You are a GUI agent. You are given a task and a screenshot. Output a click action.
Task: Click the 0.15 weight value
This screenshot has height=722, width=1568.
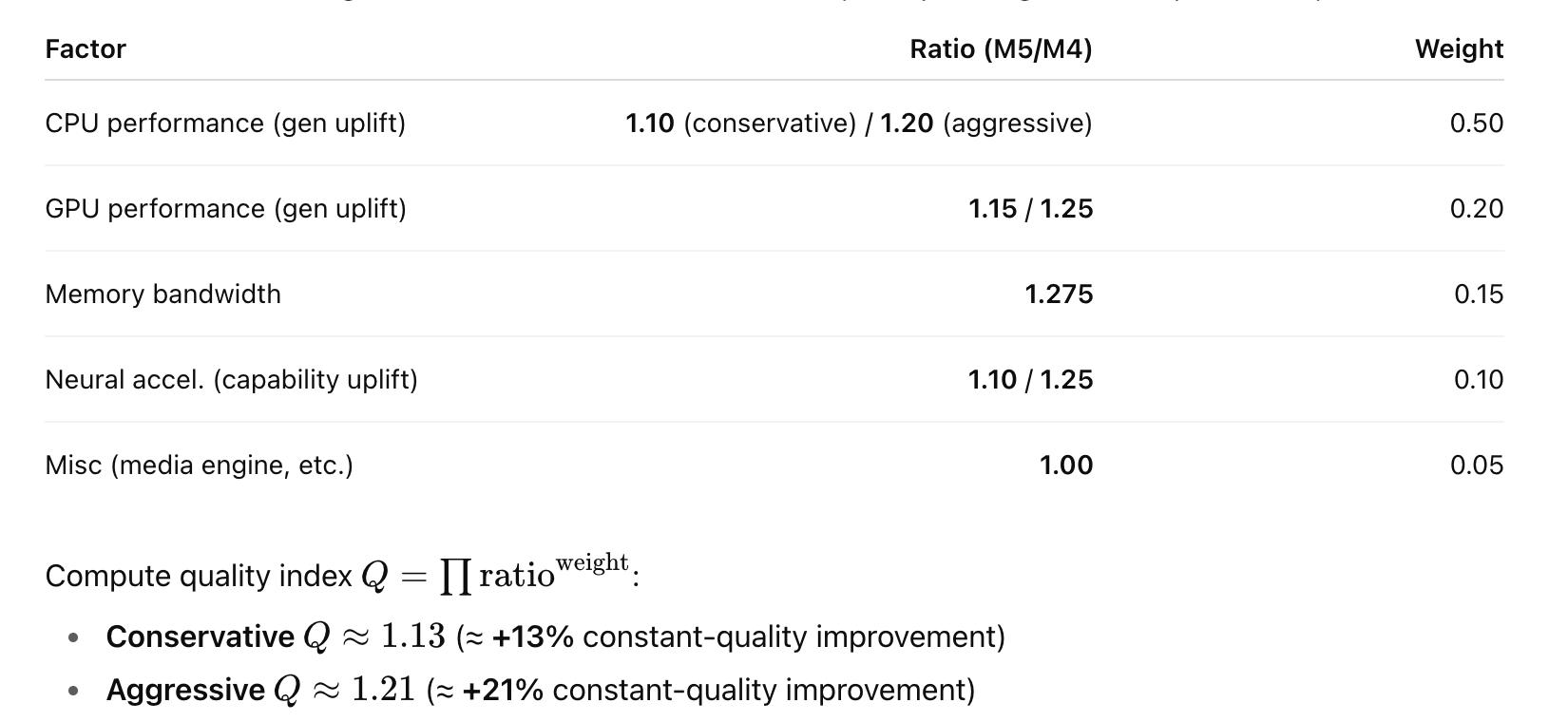[x=1478, y=294]
